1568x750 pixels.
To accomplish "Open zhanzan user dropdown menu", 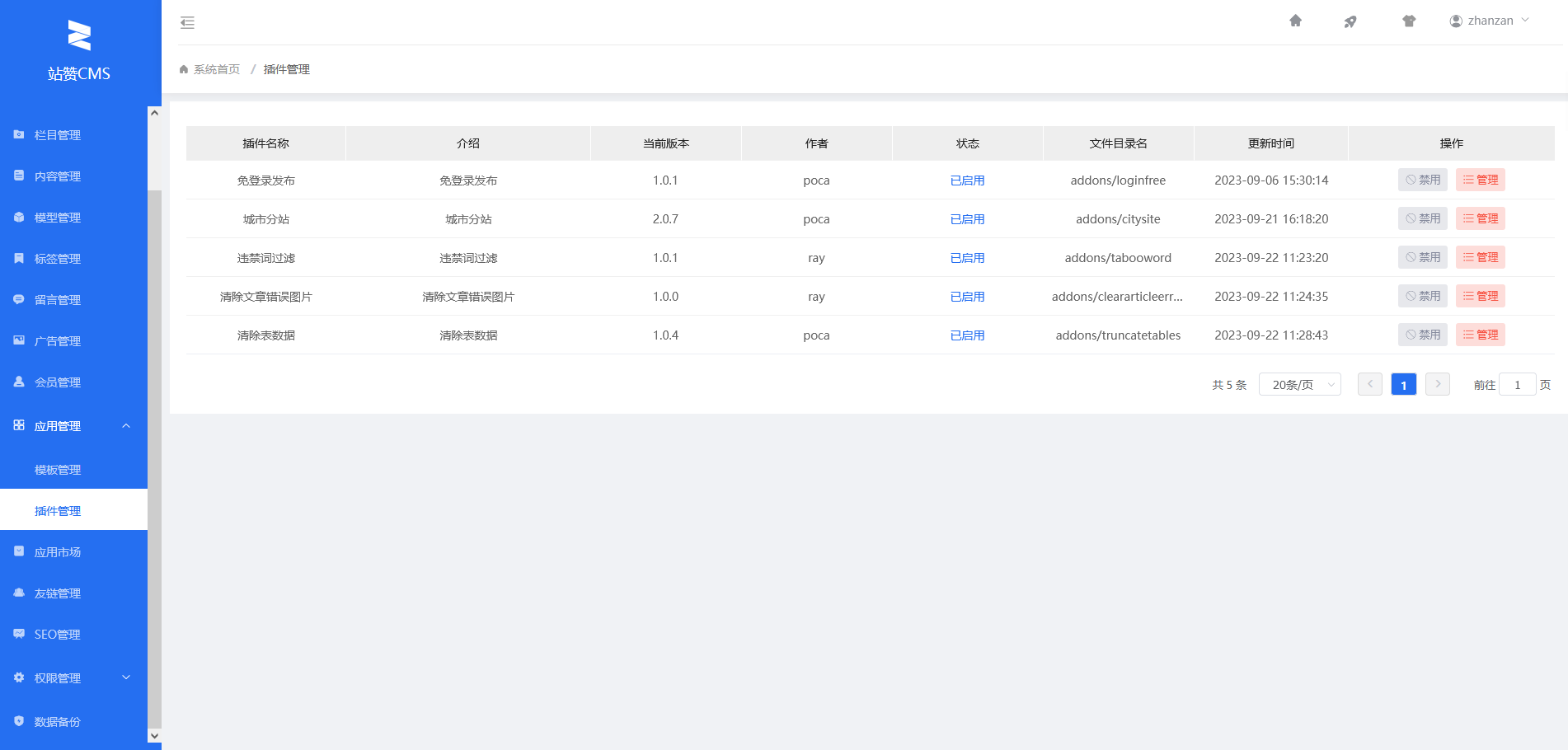I will [x=1490, y=21].
